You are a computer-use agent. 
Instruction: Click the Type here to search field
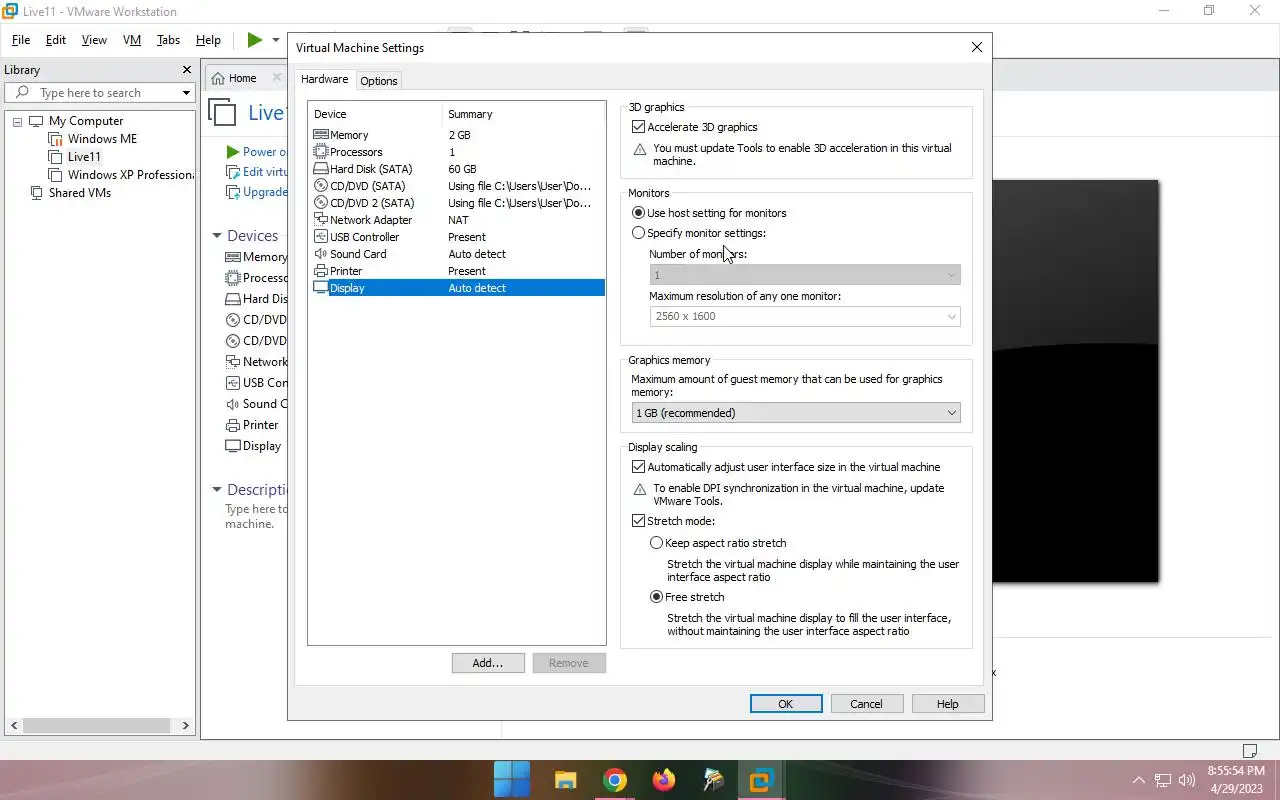pyautogui.click(x=100, y=93)
